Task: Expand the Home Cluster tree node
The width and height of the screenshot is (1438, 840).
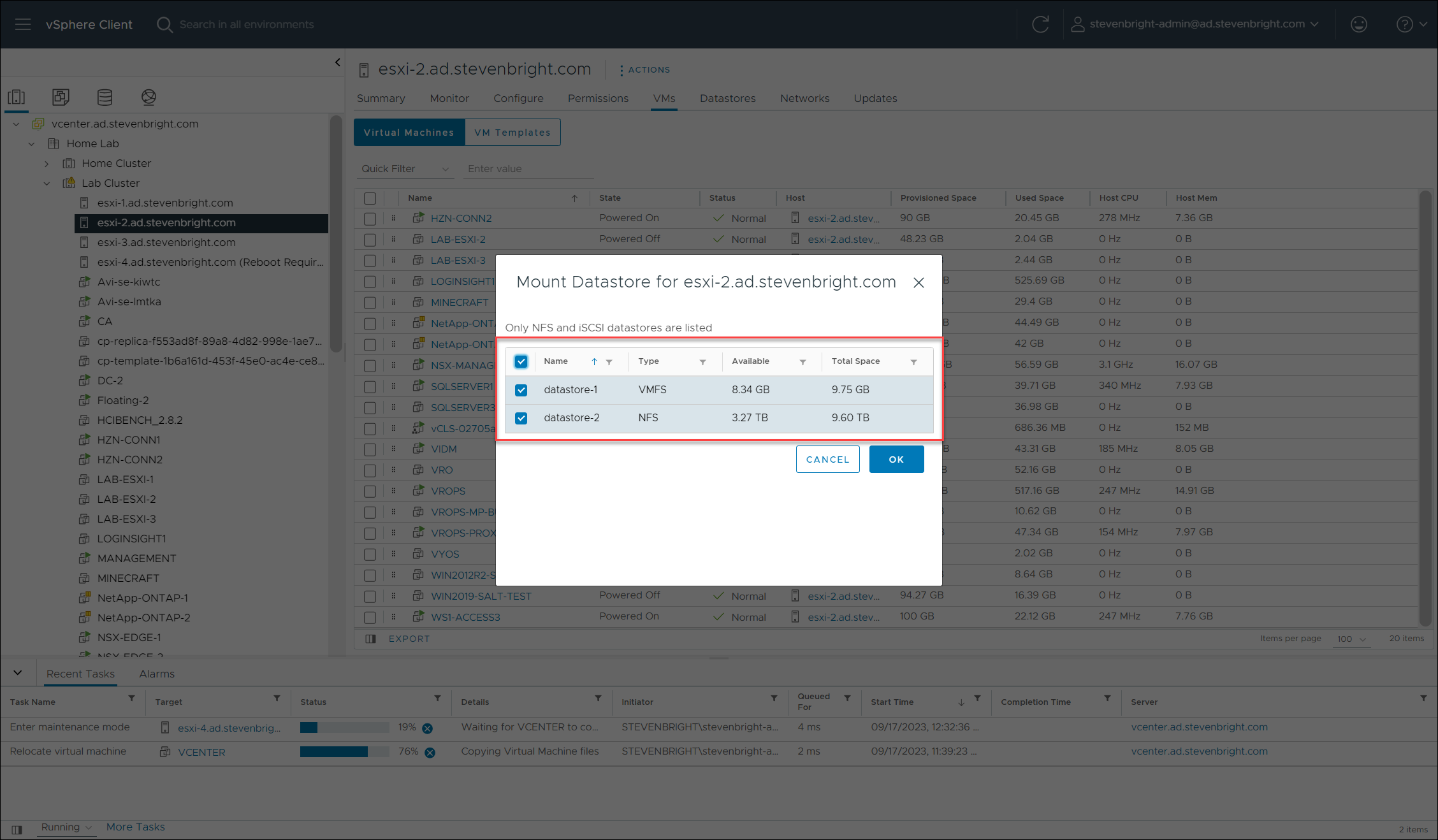Action: pos(47,164)
